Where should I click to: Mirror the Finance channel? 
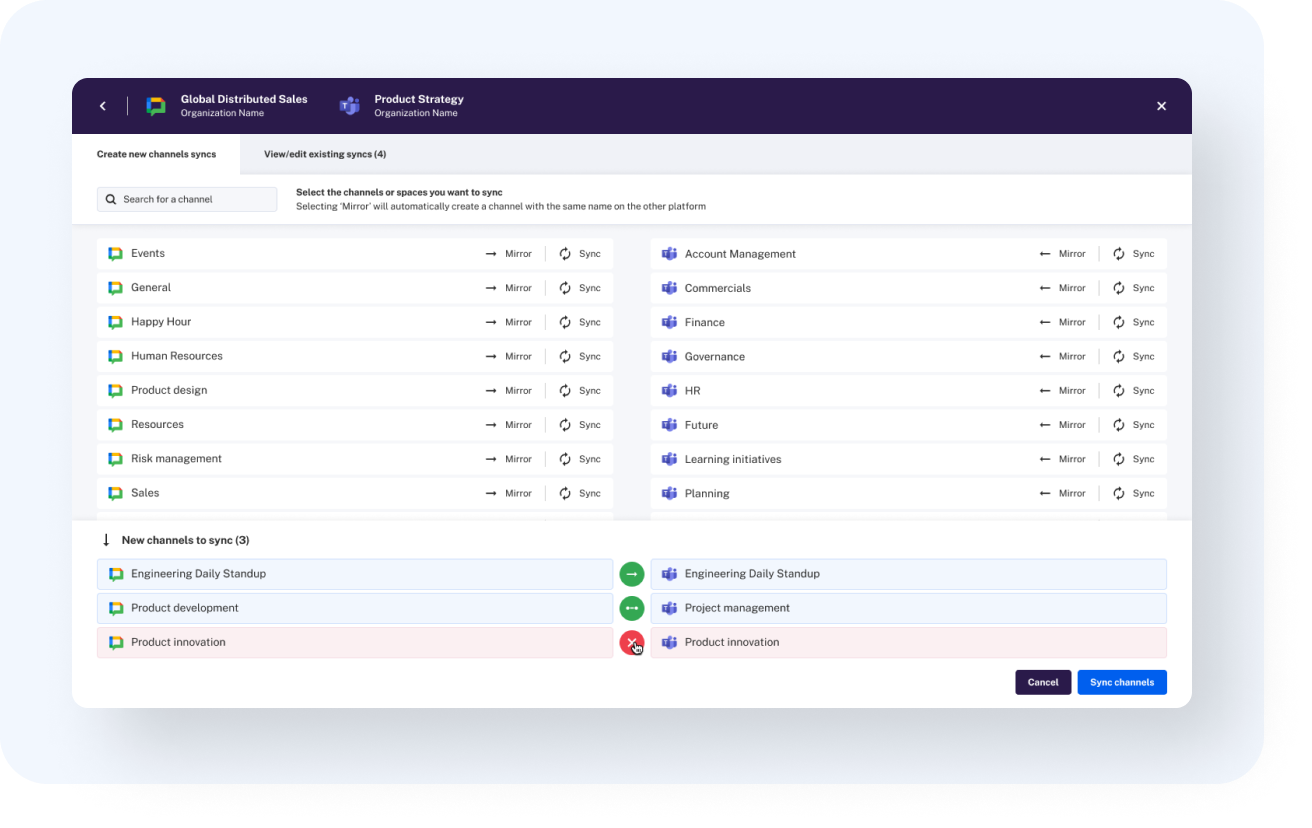[x=1062, y=322]
